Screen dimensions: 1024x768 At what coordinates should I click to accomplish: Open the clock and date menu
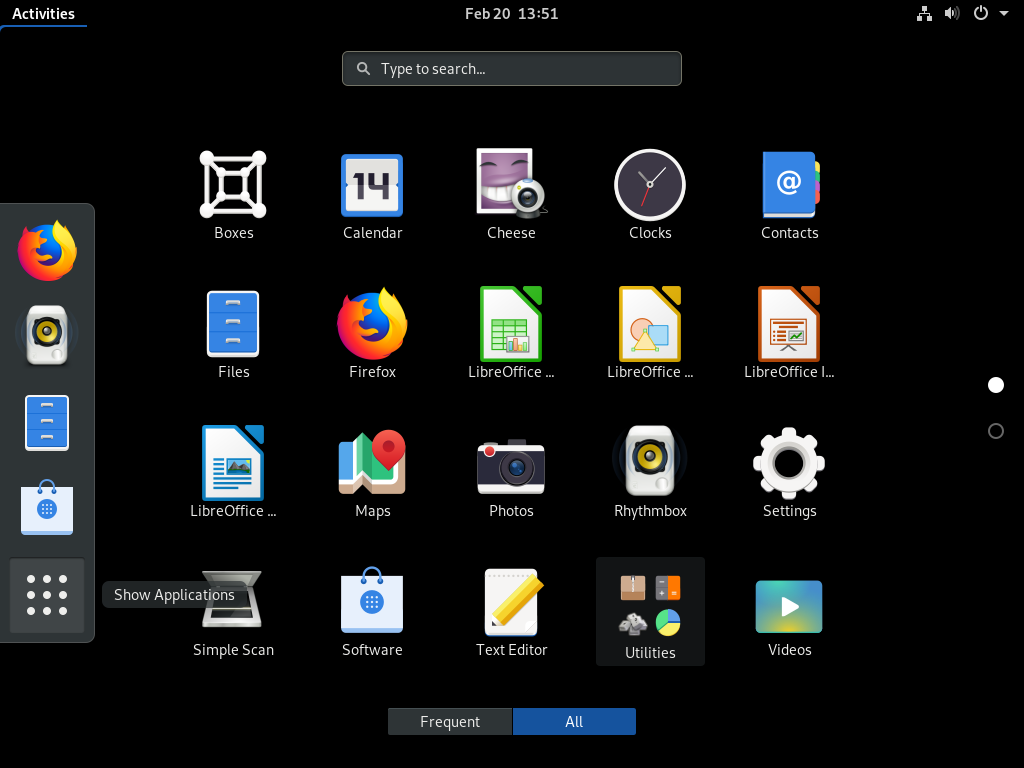pos(511,14)
